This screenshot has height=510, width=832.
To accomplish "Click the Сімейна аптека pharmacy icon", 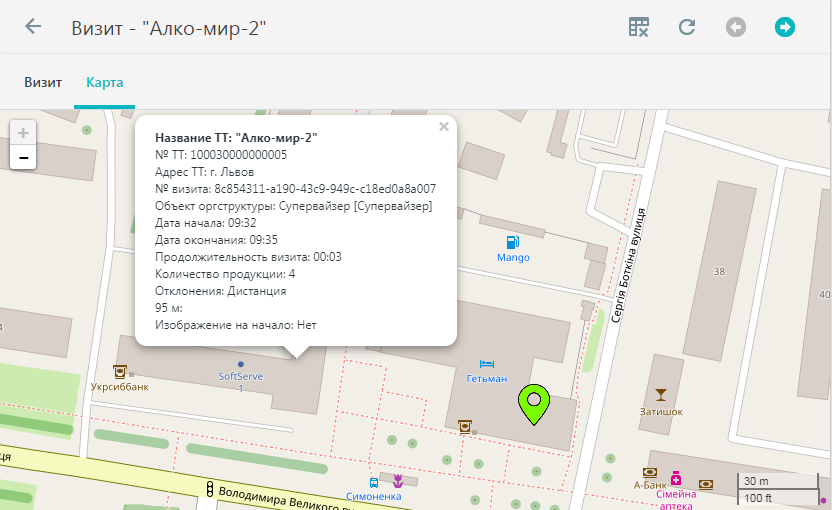I will pyautogui.click(x=675, y=478).
